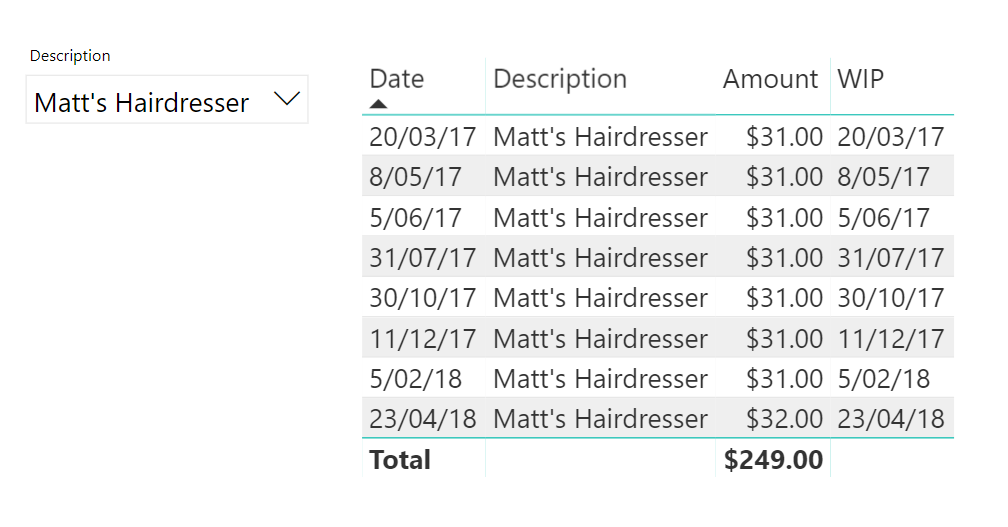The height and width of the screenshot is (527, 1008).
Task: Sort by the Description column header
Action: click(x=560, y=79)
